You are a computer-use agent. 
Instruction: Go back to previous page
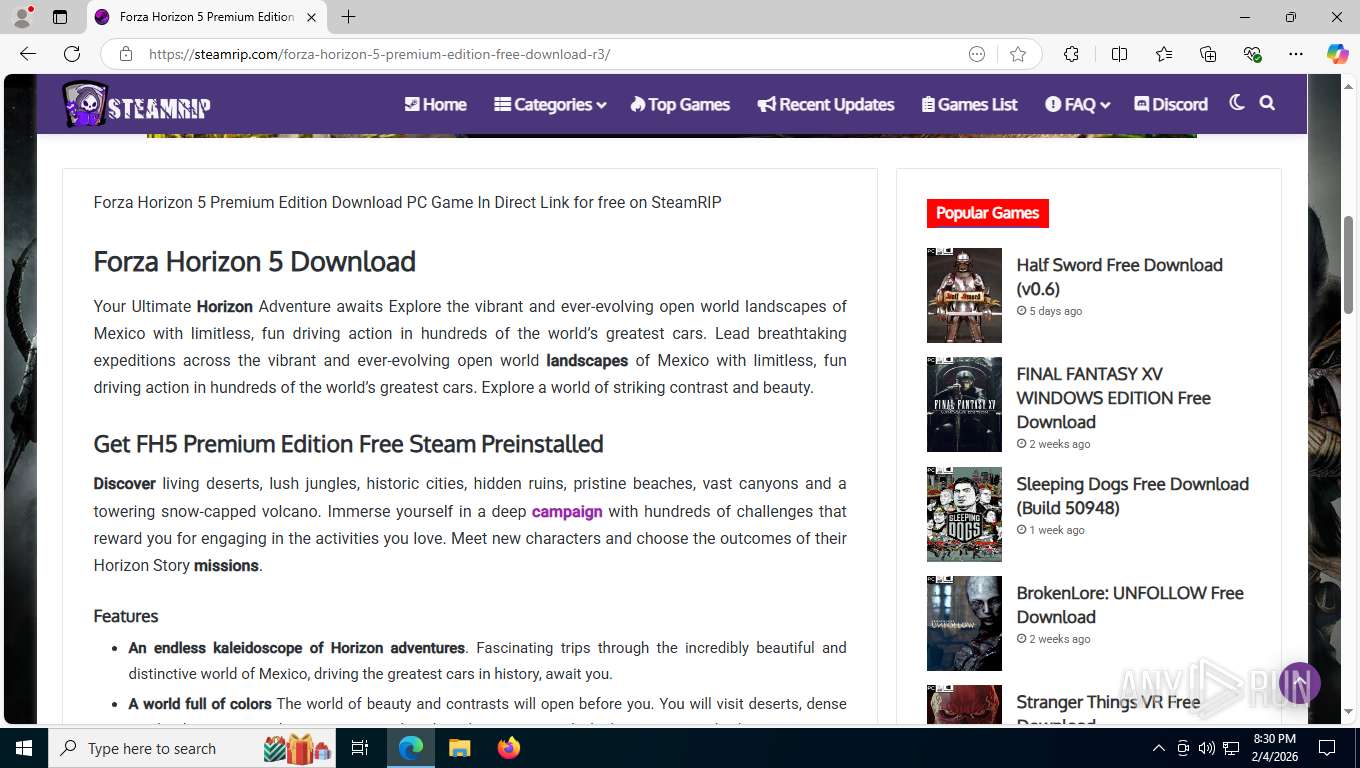(x=28, y=54)
